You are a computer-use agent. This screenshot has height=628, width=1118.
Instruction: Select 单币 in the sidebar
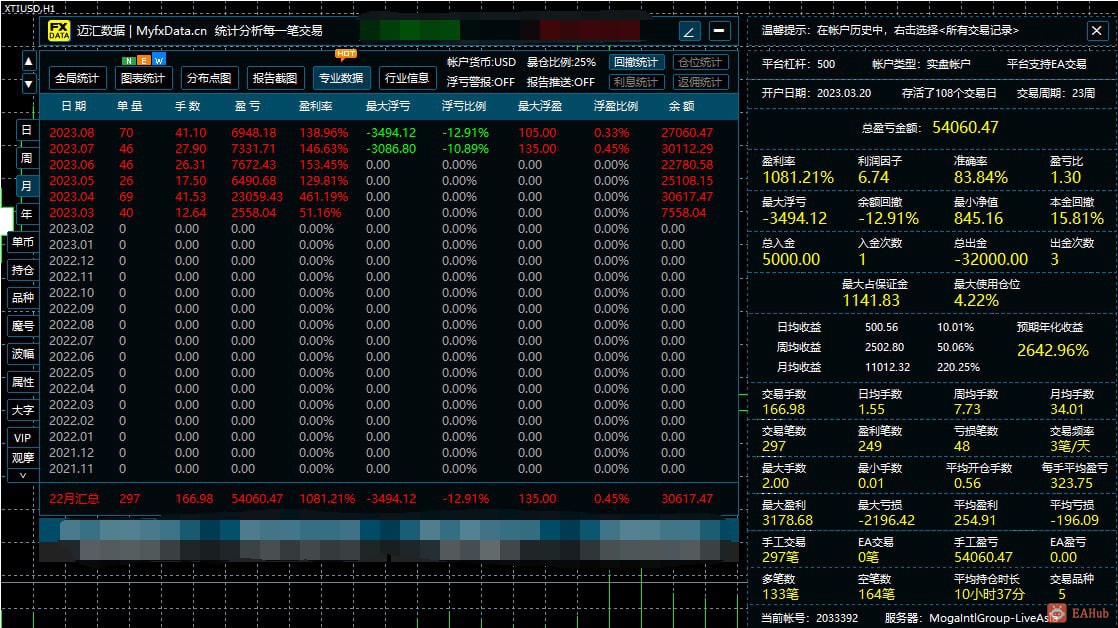[x=23, y=242]
